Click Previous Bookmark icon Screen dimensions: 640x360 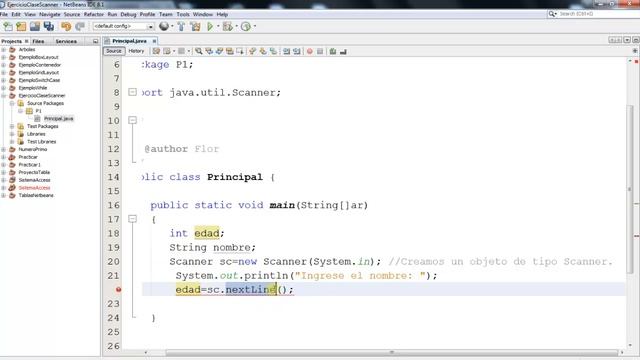252,51
